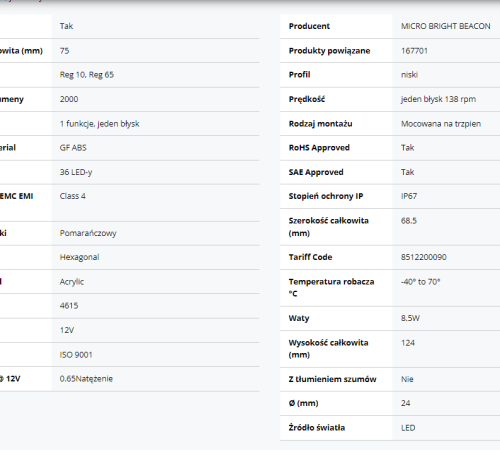This screenshot has width=500, height=450.
Task: Select the Reg 10, Reg 65 value
Action: (x=87, y=75)
